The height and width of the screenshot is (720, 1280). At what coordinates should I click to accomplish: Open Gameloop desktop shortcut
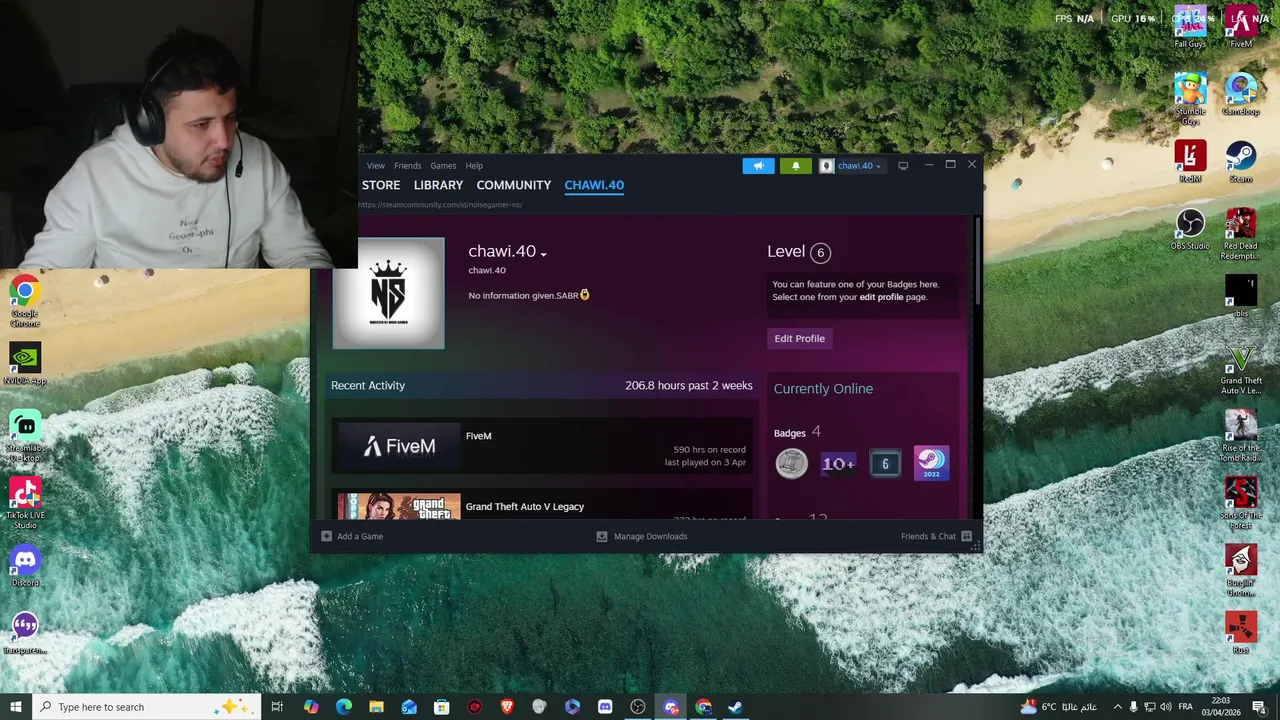pos(1241,95)
